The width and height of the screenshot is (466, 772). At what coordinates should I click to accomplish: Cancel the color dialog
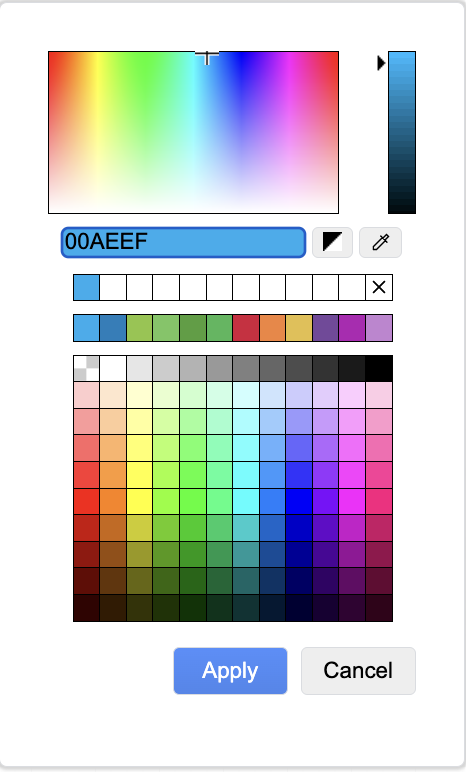pos(359,671)
